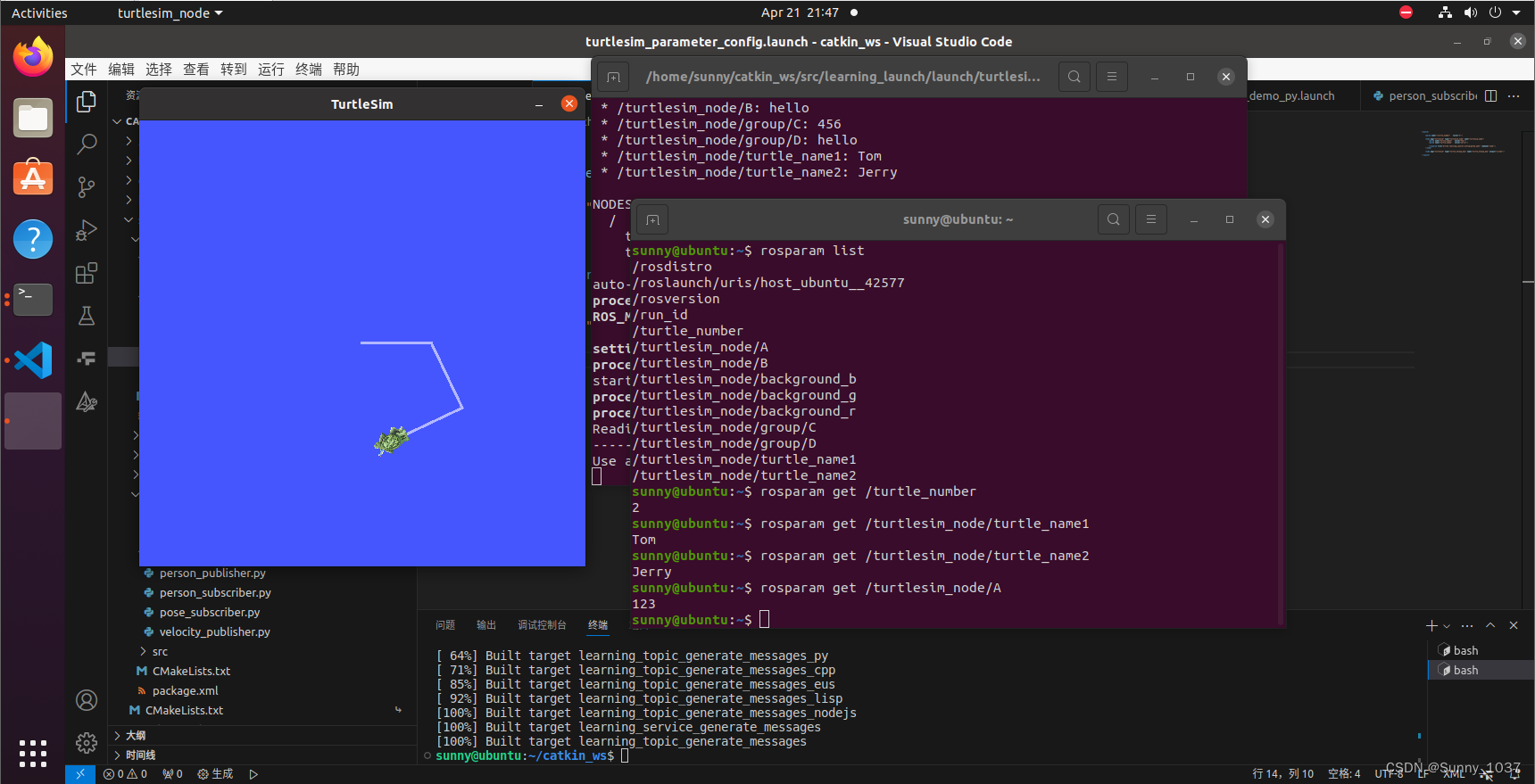
Task: Open the Search view in activity bar
Action: coord(87,144)
